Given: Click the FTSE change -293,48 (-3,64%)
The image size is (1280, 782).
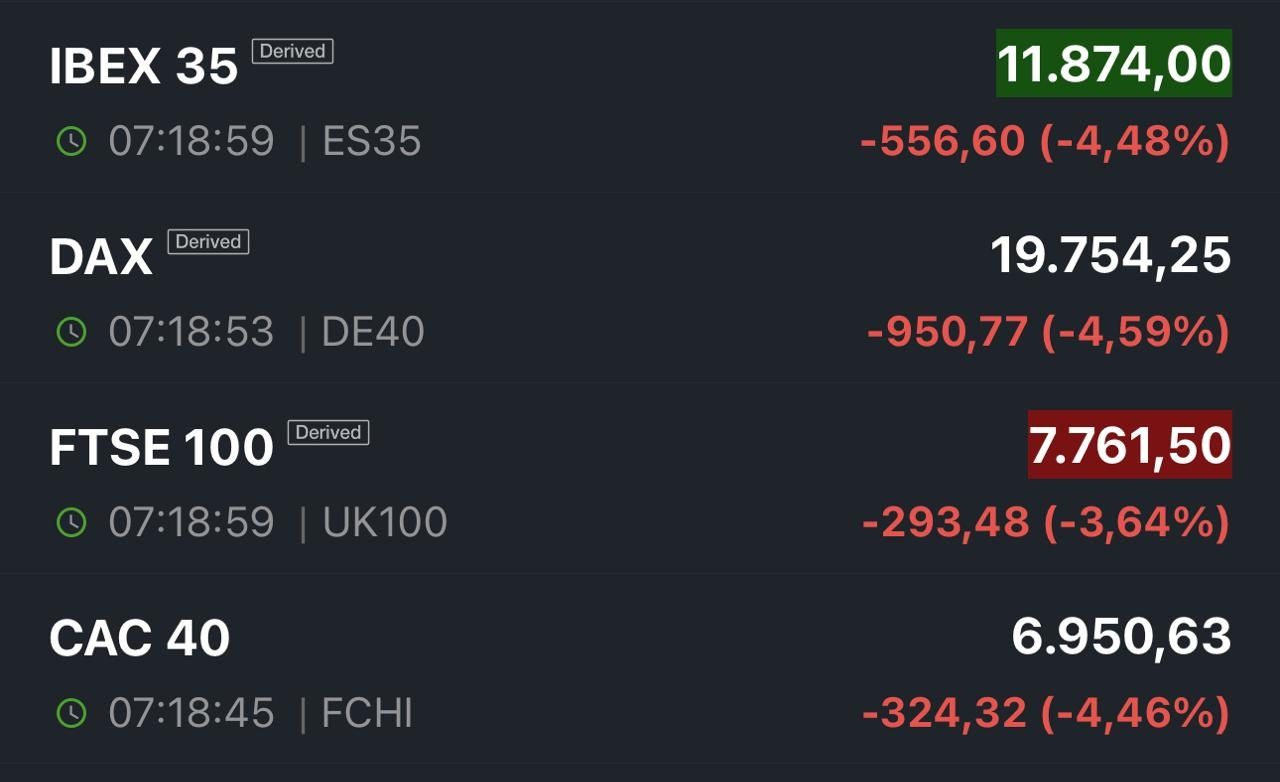Looking at the screenshot, I should tap(1045, 522).
